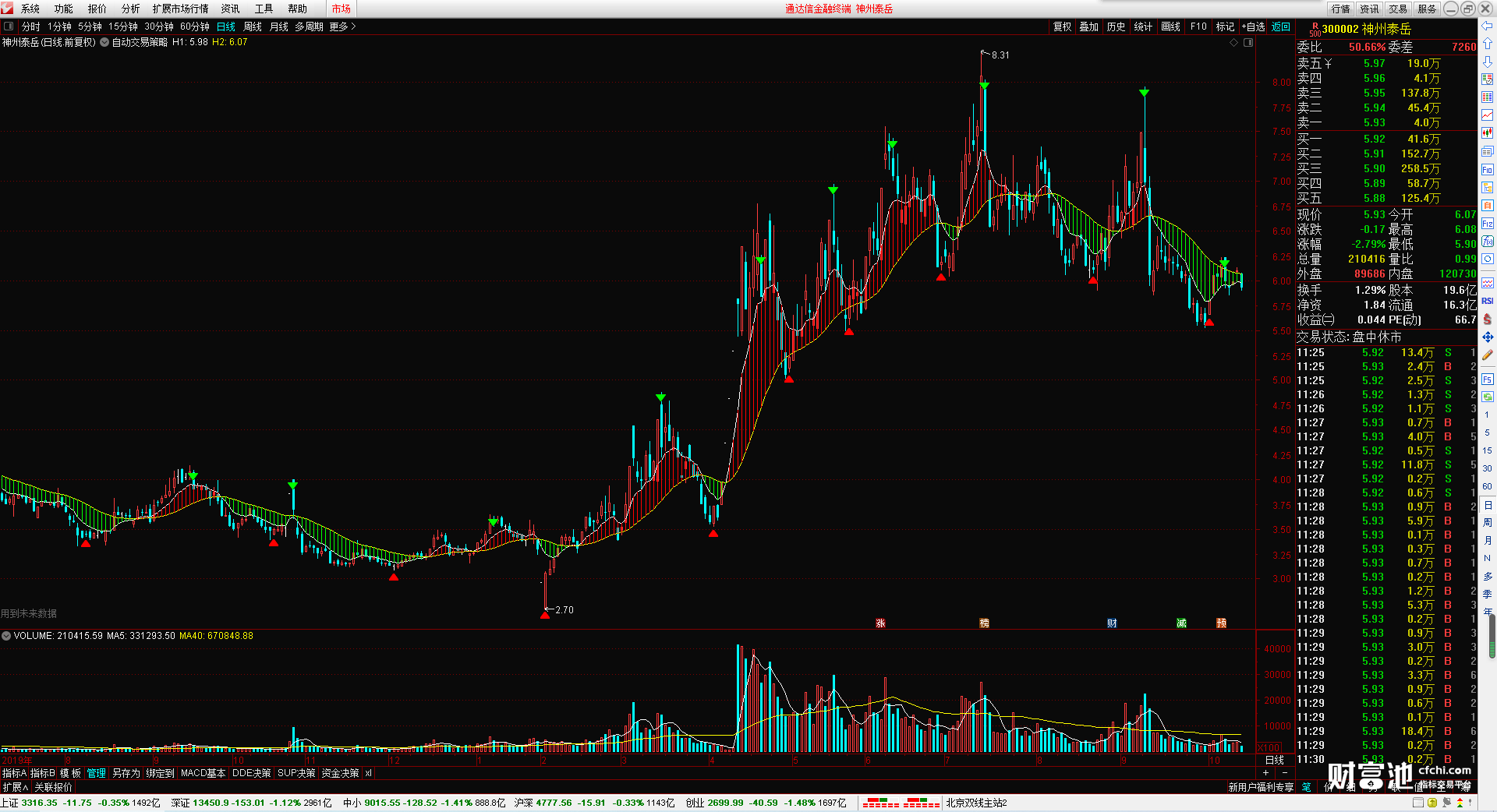Open the 日线 period selector below volume axis
This screenshot has height=812, width=1497.
click(x=1274, y=760)
